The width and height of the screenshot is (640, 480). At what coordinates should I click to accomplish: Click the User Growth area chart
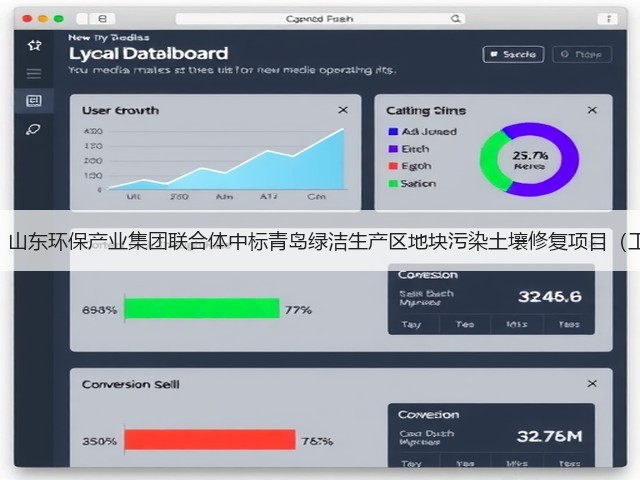(227, 159)
